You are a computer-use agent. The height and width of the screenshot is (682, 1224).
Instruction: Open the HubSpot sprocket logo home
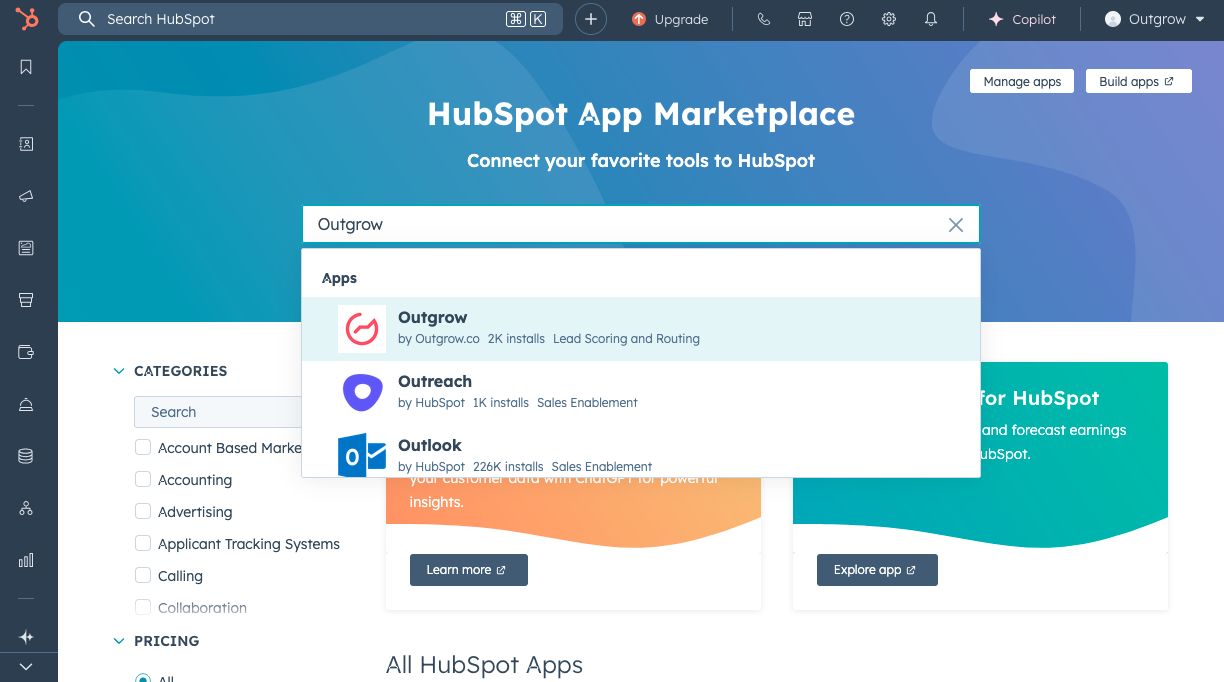27,18
